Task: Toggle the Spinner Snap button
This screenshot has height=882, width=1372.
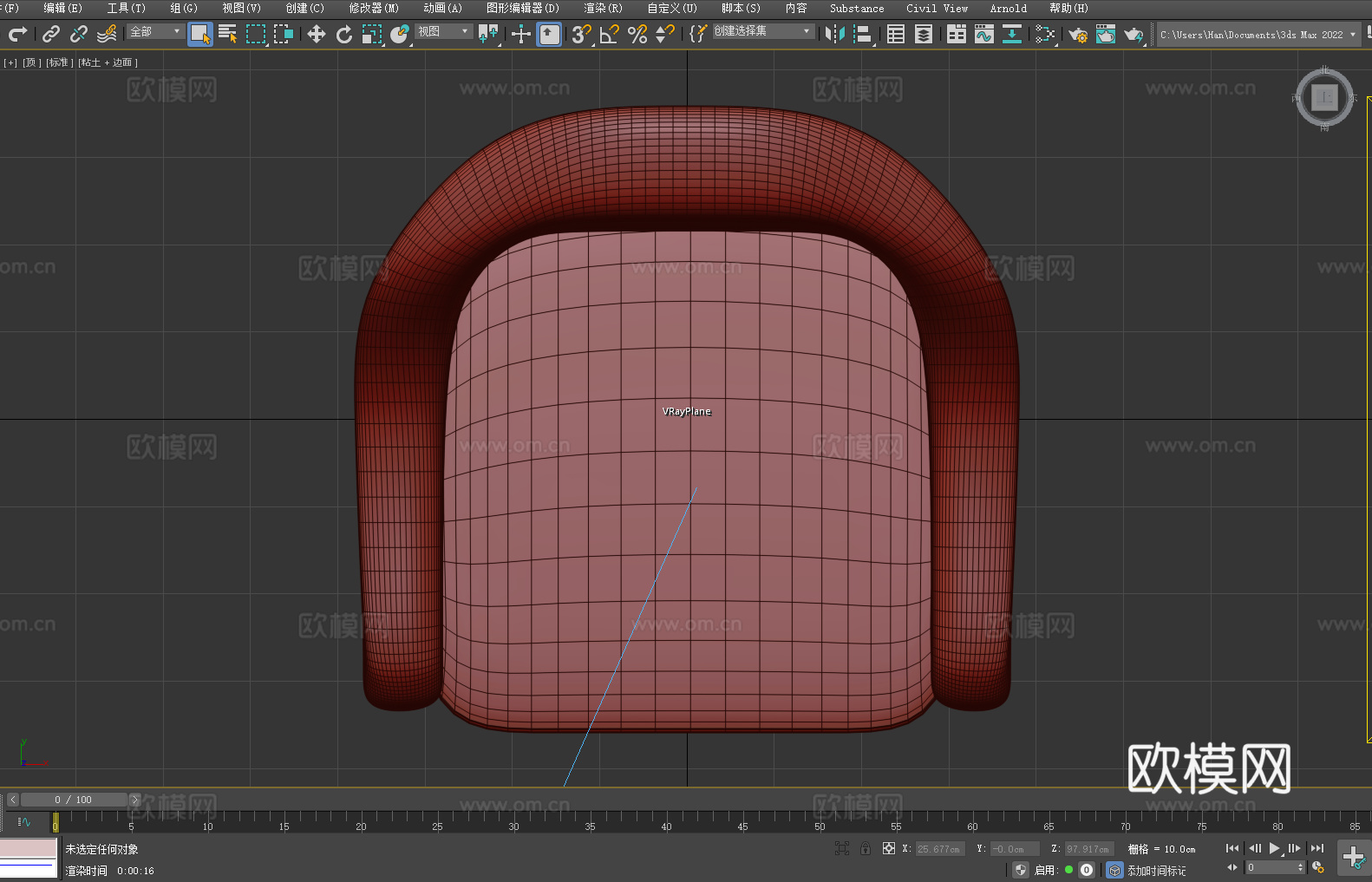Action: tap(665, 34)
